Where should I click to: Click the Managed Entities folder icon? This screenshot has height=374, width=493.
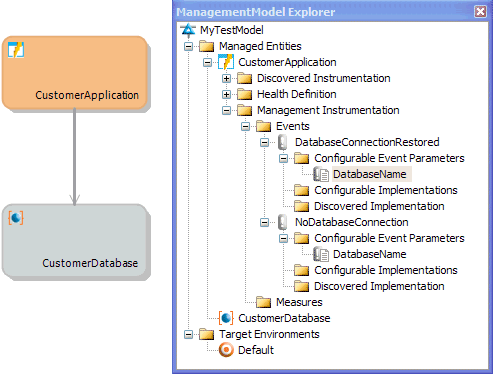point(207,46)
